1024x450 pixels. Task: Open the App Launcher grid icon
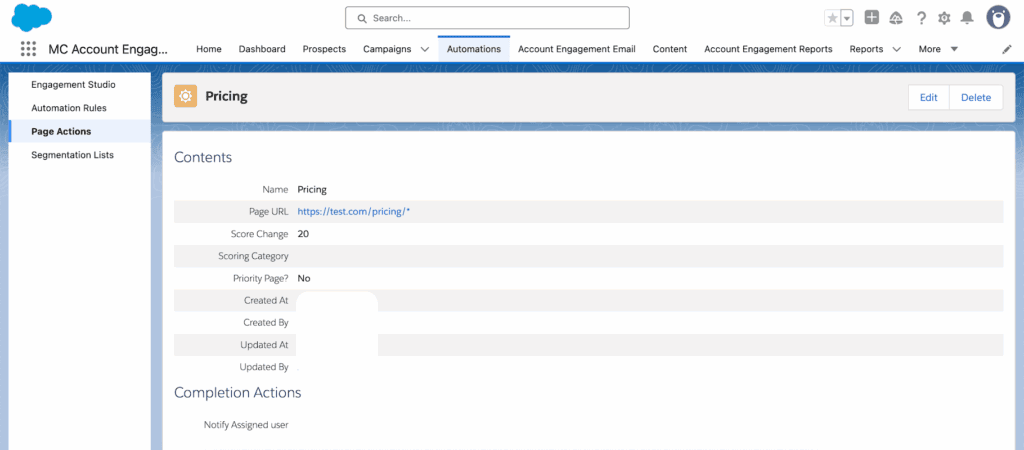click(28, 49)
